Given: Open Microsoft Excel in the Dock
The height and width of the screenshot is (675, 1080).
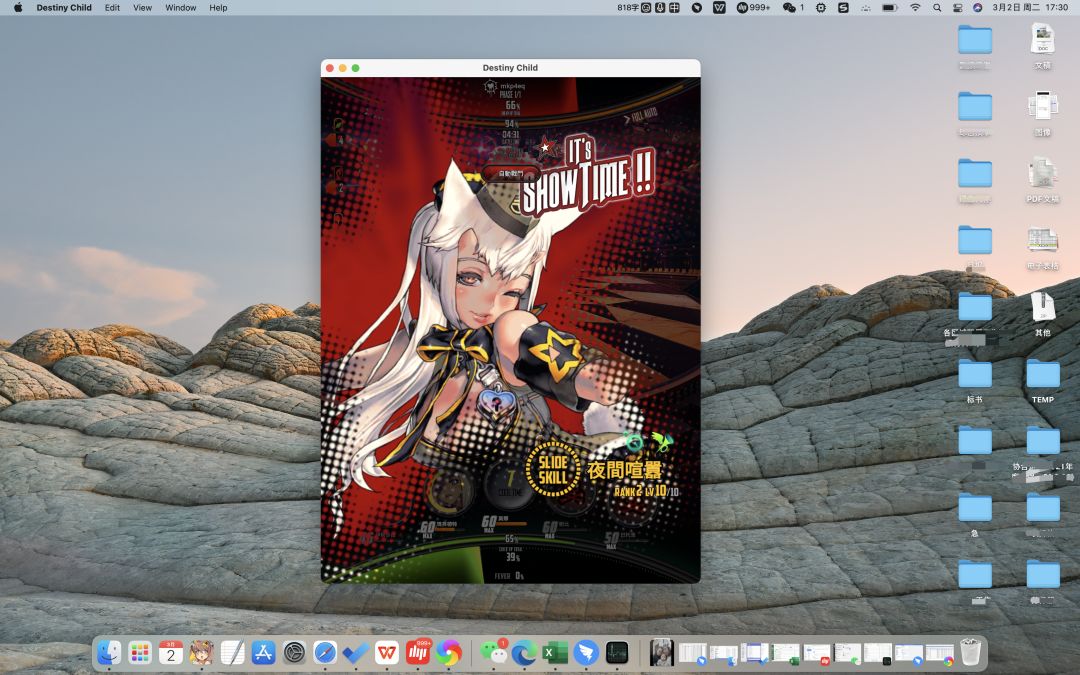Looking at the screenshot, I should coord(554,652).
